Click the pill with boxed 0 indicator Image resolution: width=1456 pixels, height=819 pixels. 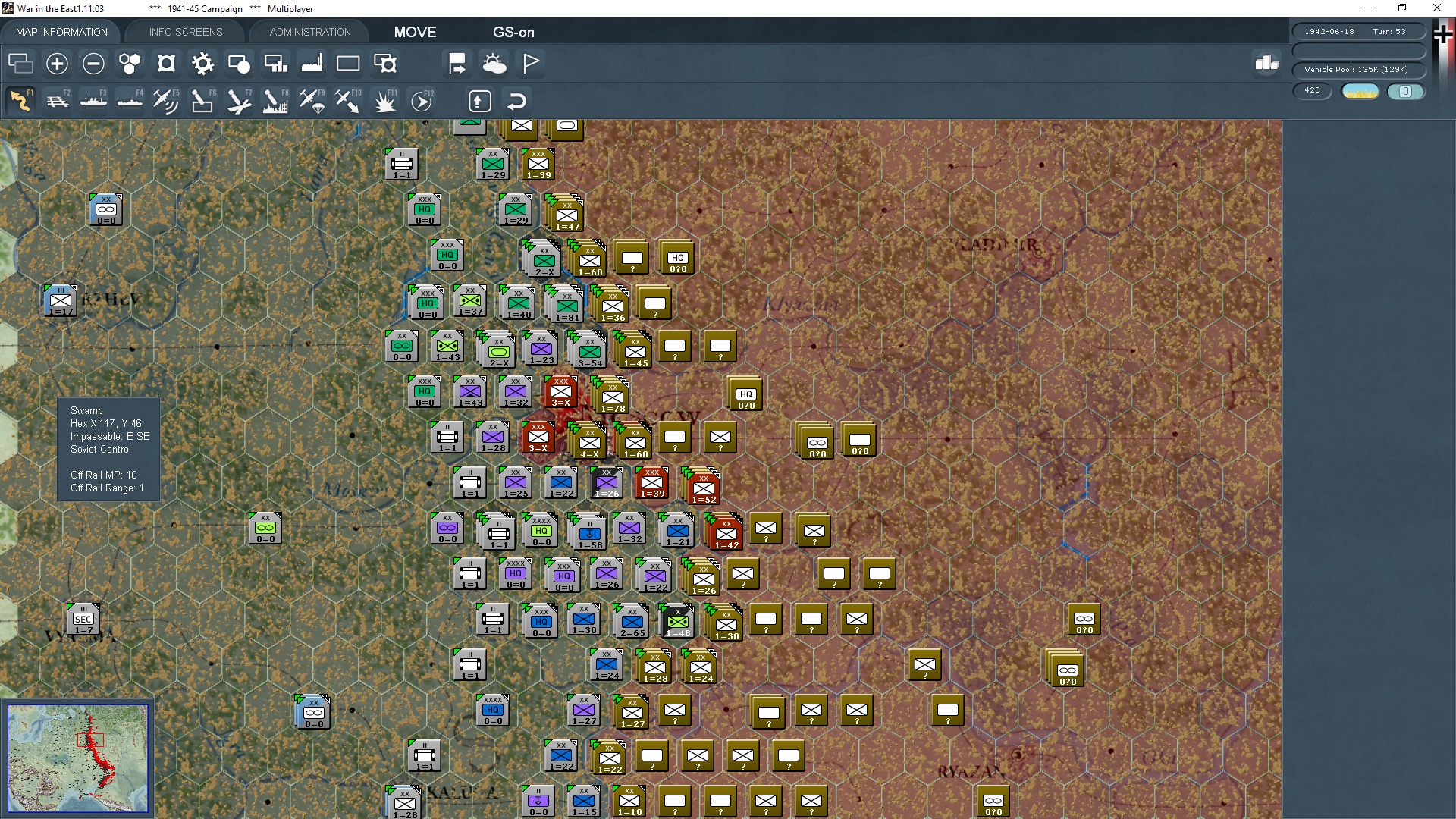click(1405, 91)
